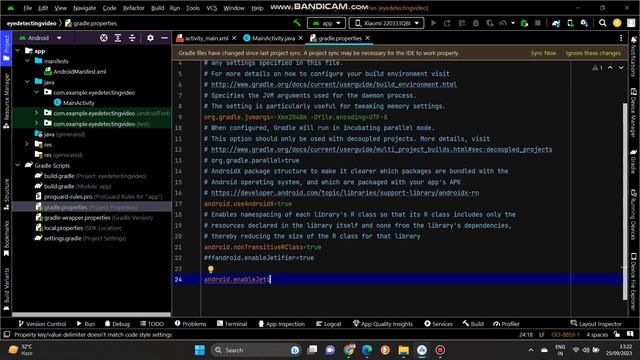Image resolution: width=640 pixels, height=360 pixels.
Task: Open the Resource Manager side panel
Action: click(x=6, y=101)
